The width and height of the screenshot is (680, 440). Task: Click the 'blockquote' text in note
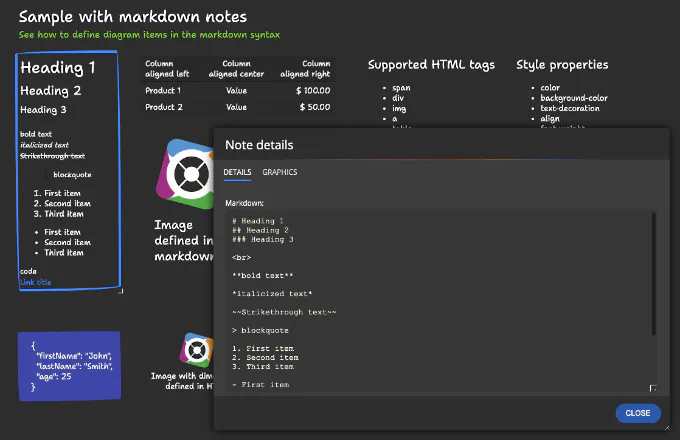point(72,175)
